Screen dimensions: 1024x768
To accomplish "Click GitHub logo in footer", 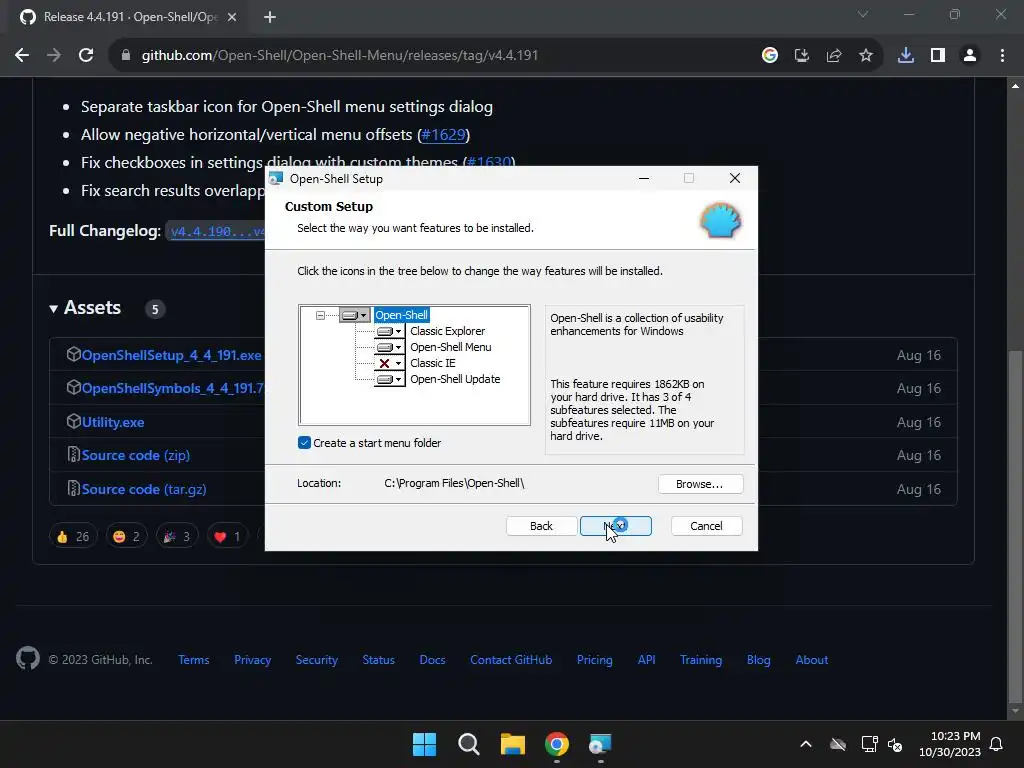I will pos(28,659).
